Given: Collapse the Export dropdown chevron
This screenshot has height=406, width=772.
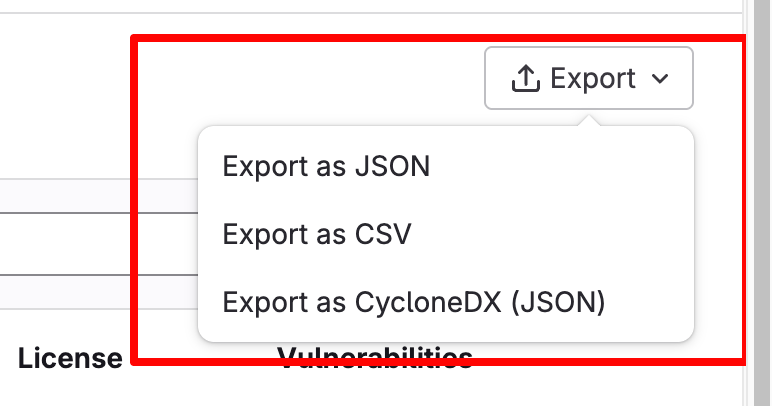Looking at the screenshot, I should point(659,79).
